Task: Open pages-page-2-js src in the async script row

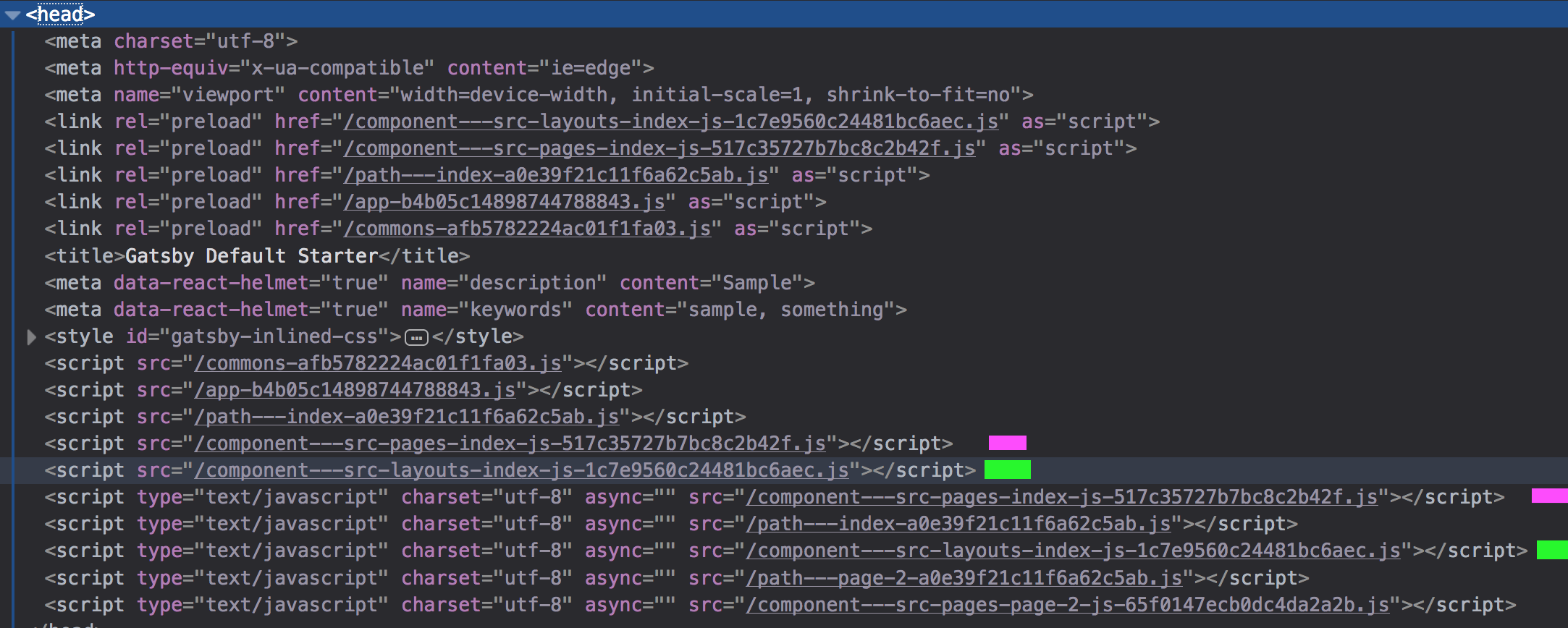Action: (x=1068, y=605)
